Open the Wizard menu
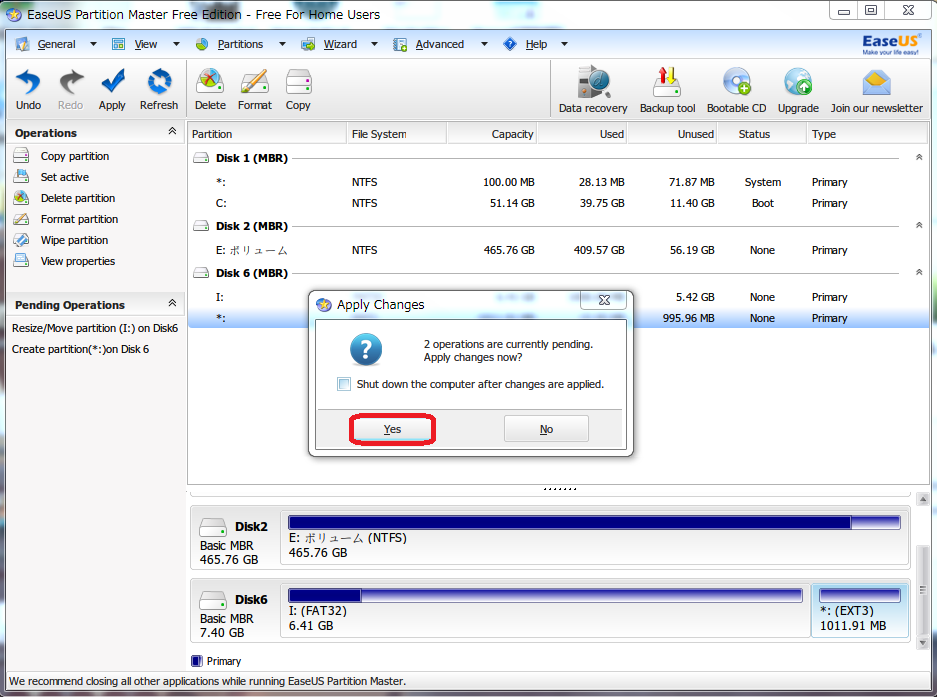The image size is (937, 697). pos(340,44)
